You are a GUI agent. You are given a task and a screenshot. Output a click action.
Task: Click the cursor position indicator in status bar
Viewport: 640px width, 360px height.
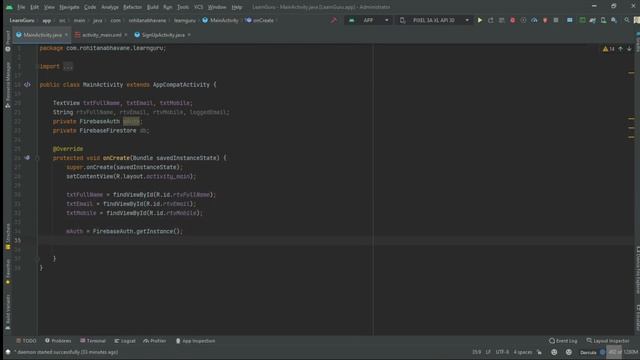point(476,352)
